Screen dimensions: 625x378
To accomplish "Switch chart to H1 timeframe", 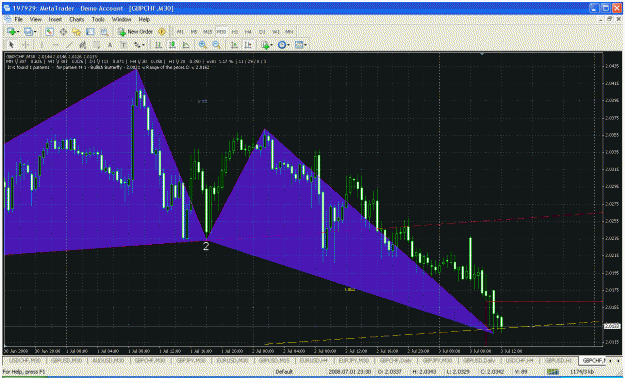I will click(235, 32).
